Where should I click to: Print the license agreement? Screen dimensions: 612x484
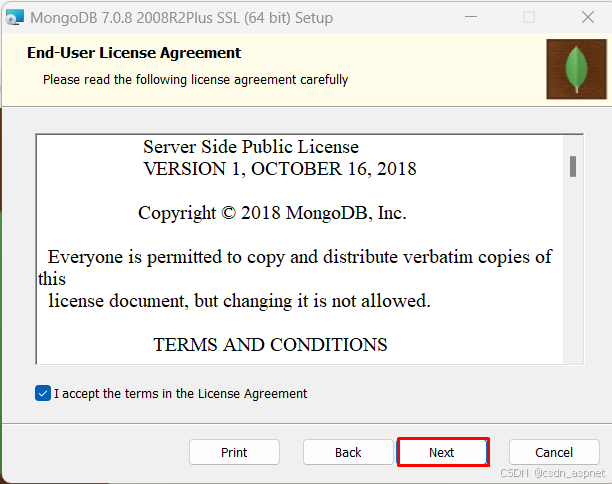[234, 452]
